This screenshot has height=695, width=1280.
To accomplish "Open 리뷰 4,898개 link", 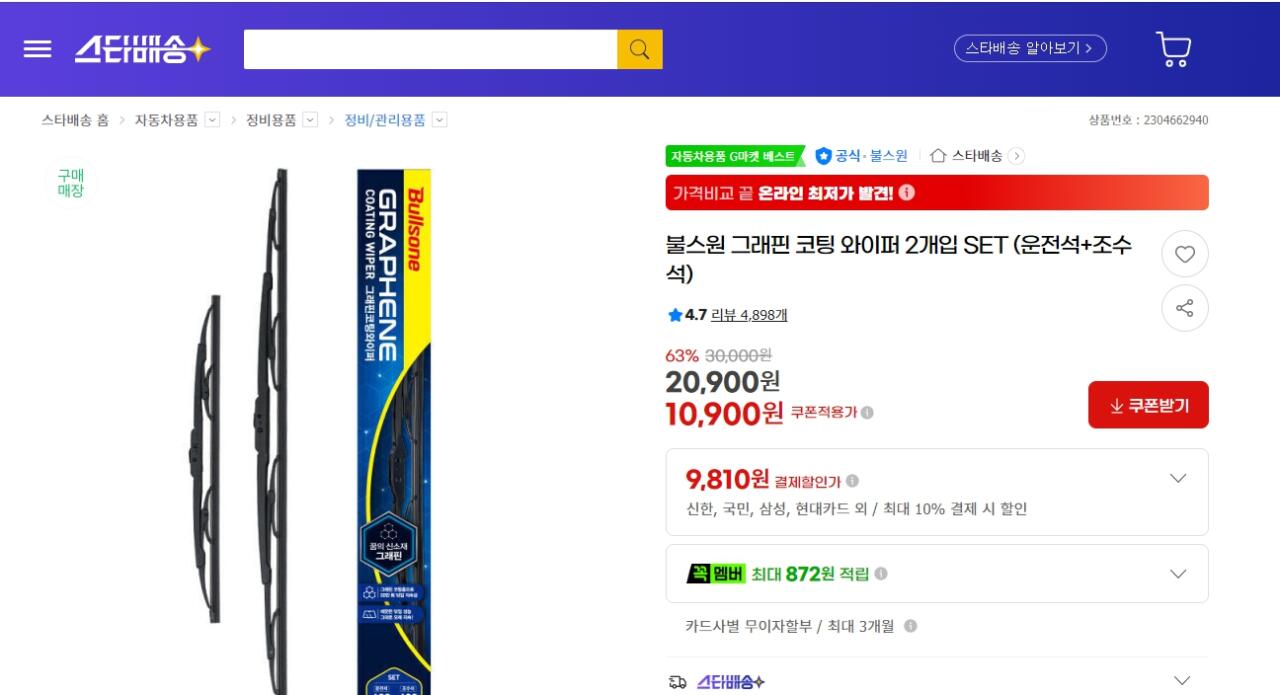I will click(749, 315).
